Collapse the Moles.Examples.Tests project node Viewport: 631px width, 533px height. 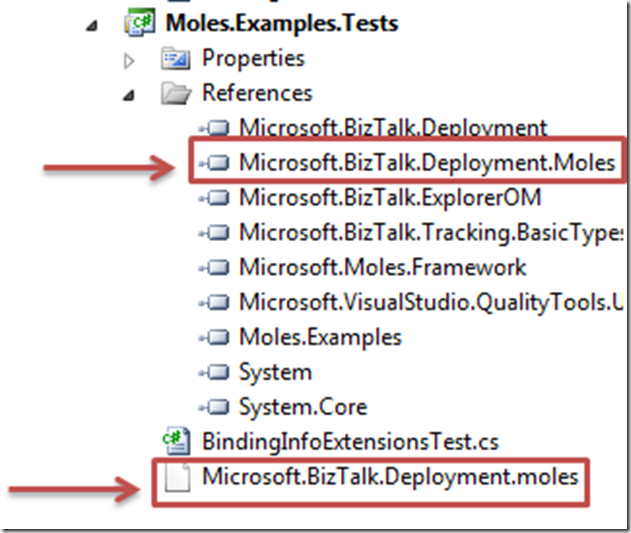[x=92, y=26]
